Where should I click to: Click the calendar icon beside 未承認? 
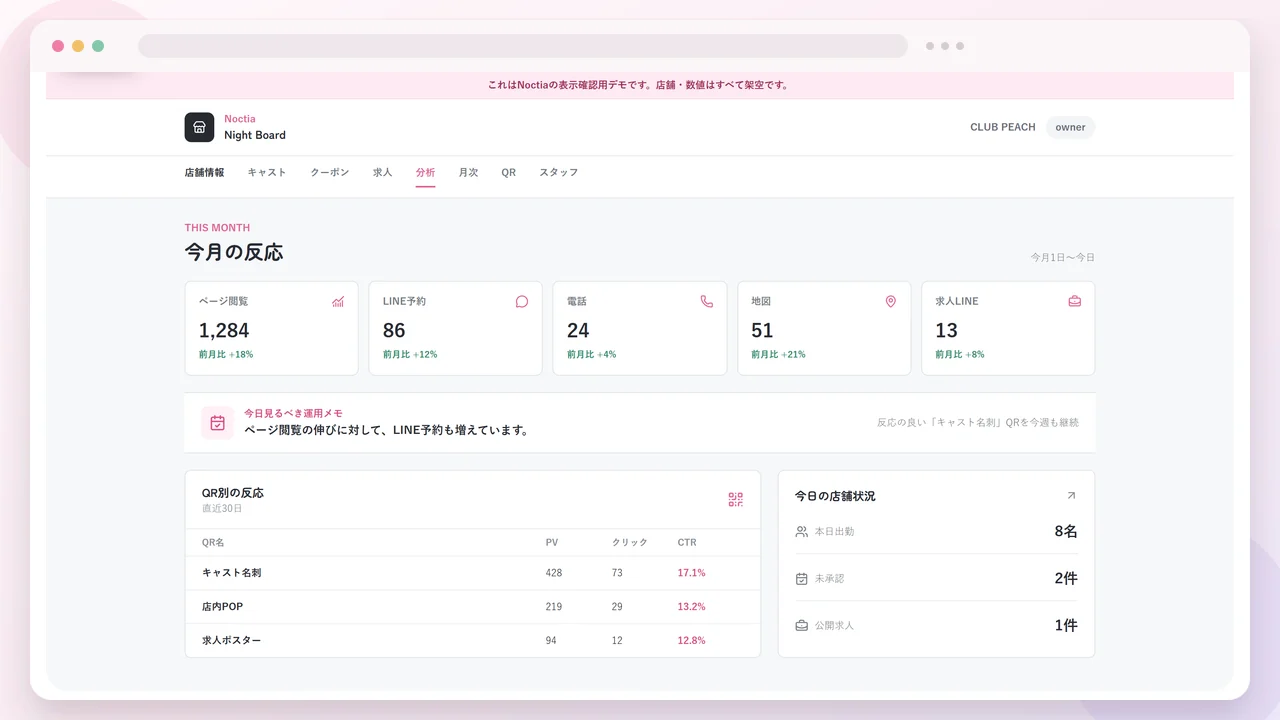click(802, 579)
